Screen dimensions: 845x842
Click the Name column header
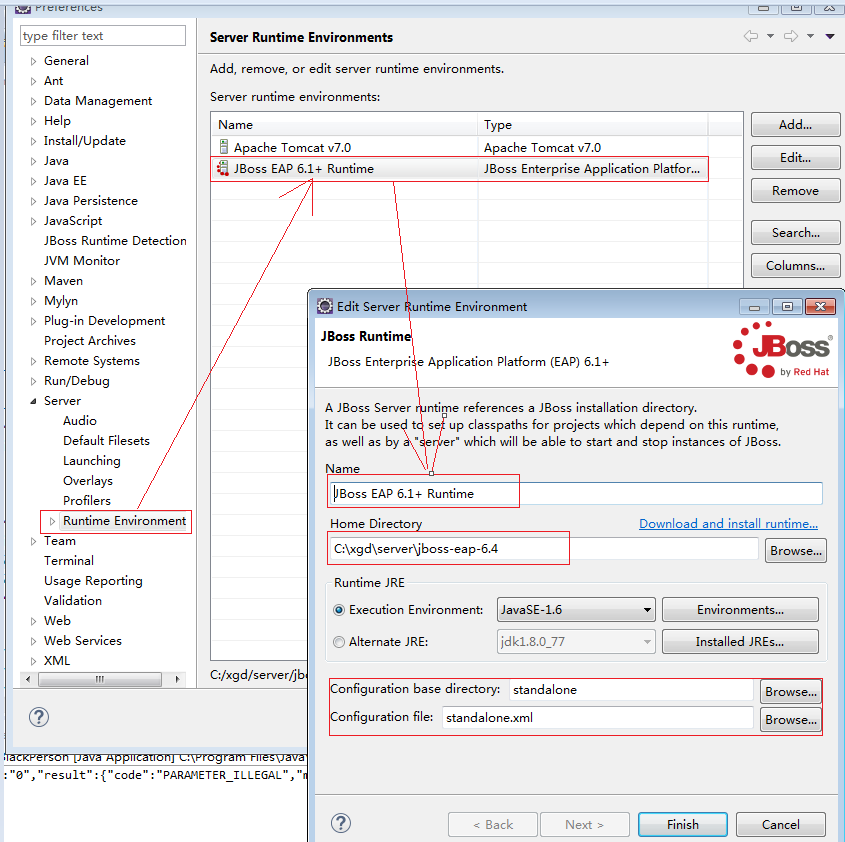click(x=344, y=125)
